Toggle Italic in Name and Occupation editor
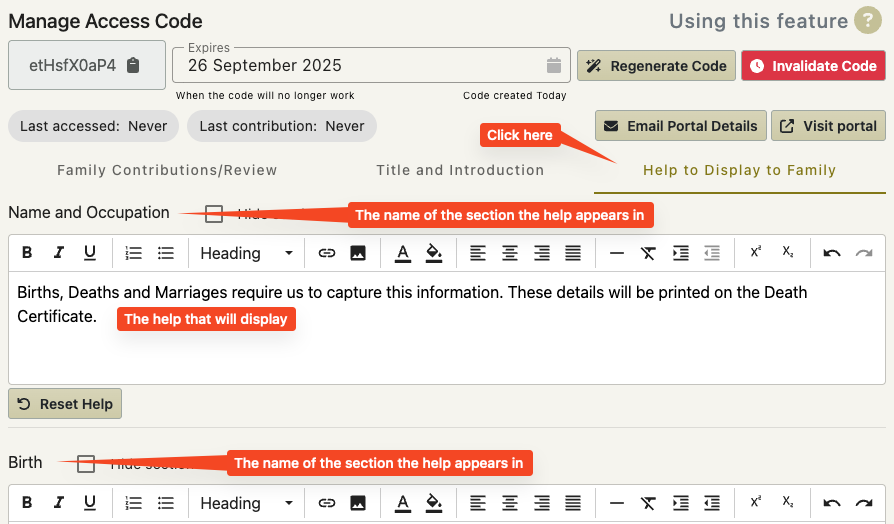Screen dimensions: 894x524 (58, 253)
